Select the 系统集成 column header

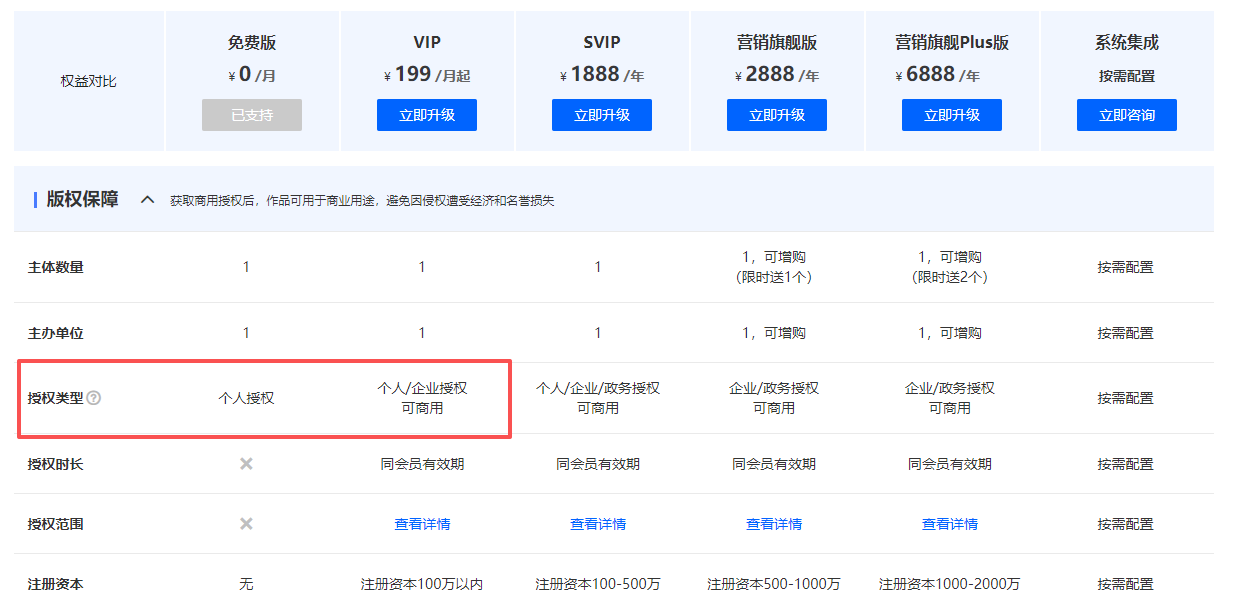1127,42
